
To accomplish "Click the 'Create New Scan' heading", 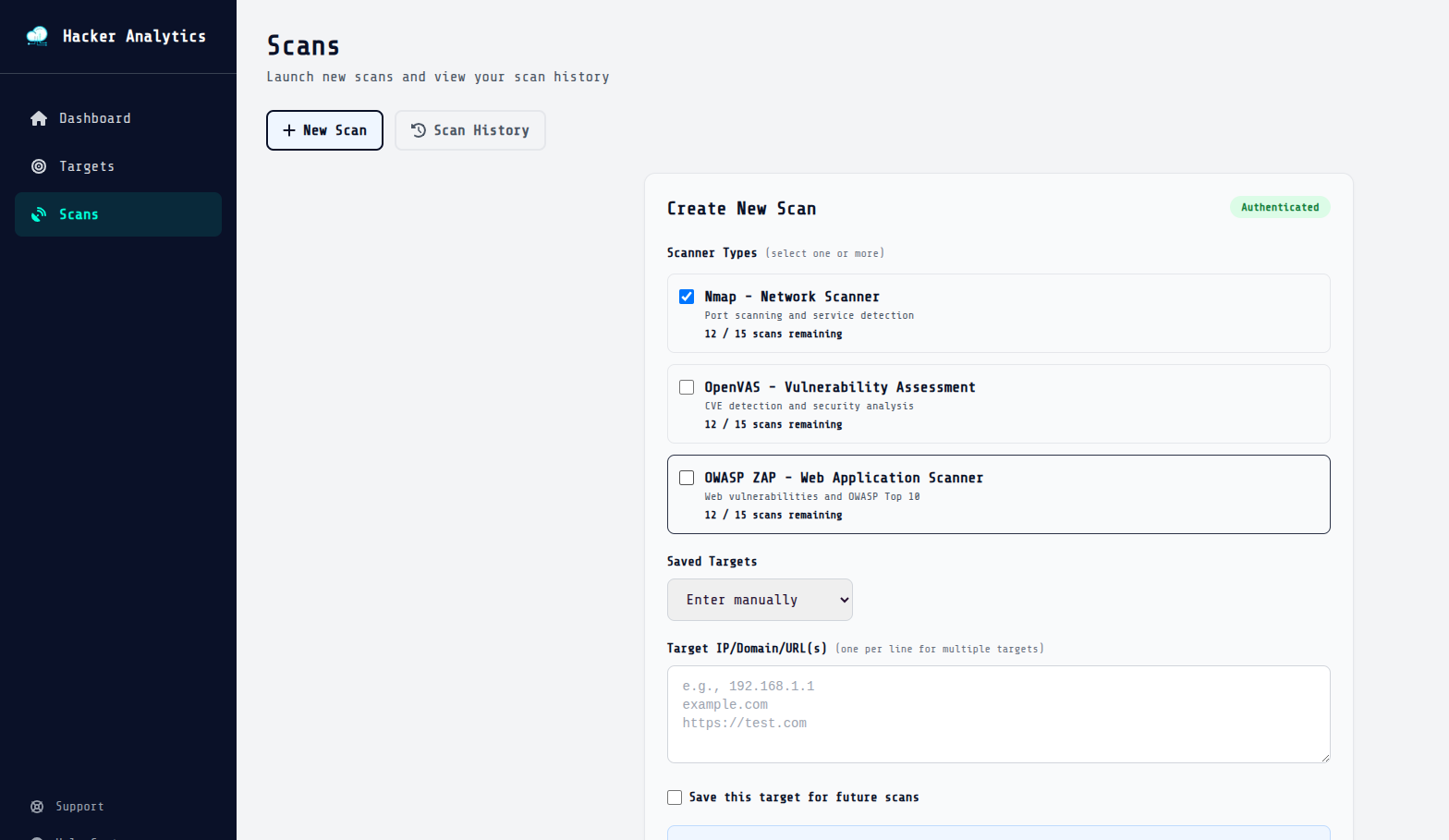I will [742, 209].
